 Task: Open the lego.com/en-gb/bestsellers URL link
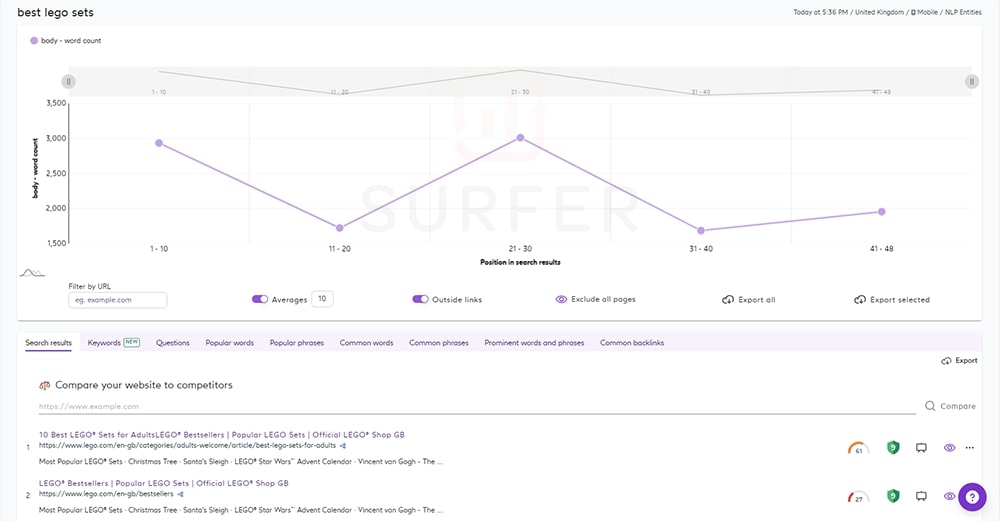(106, 494)
